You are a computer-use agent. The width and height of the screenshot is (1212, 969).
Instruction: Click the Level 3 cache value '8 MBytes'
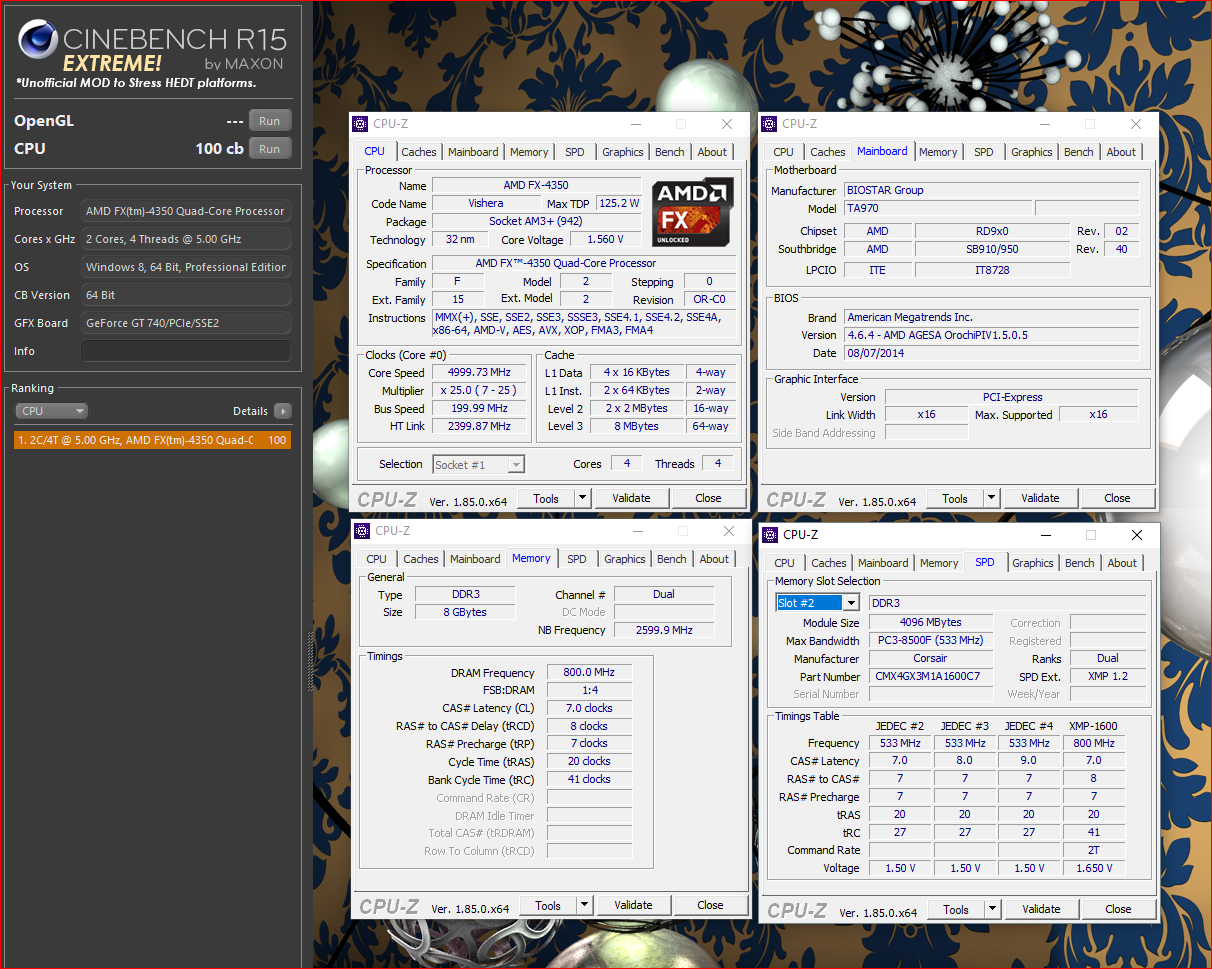pos(636,426)
